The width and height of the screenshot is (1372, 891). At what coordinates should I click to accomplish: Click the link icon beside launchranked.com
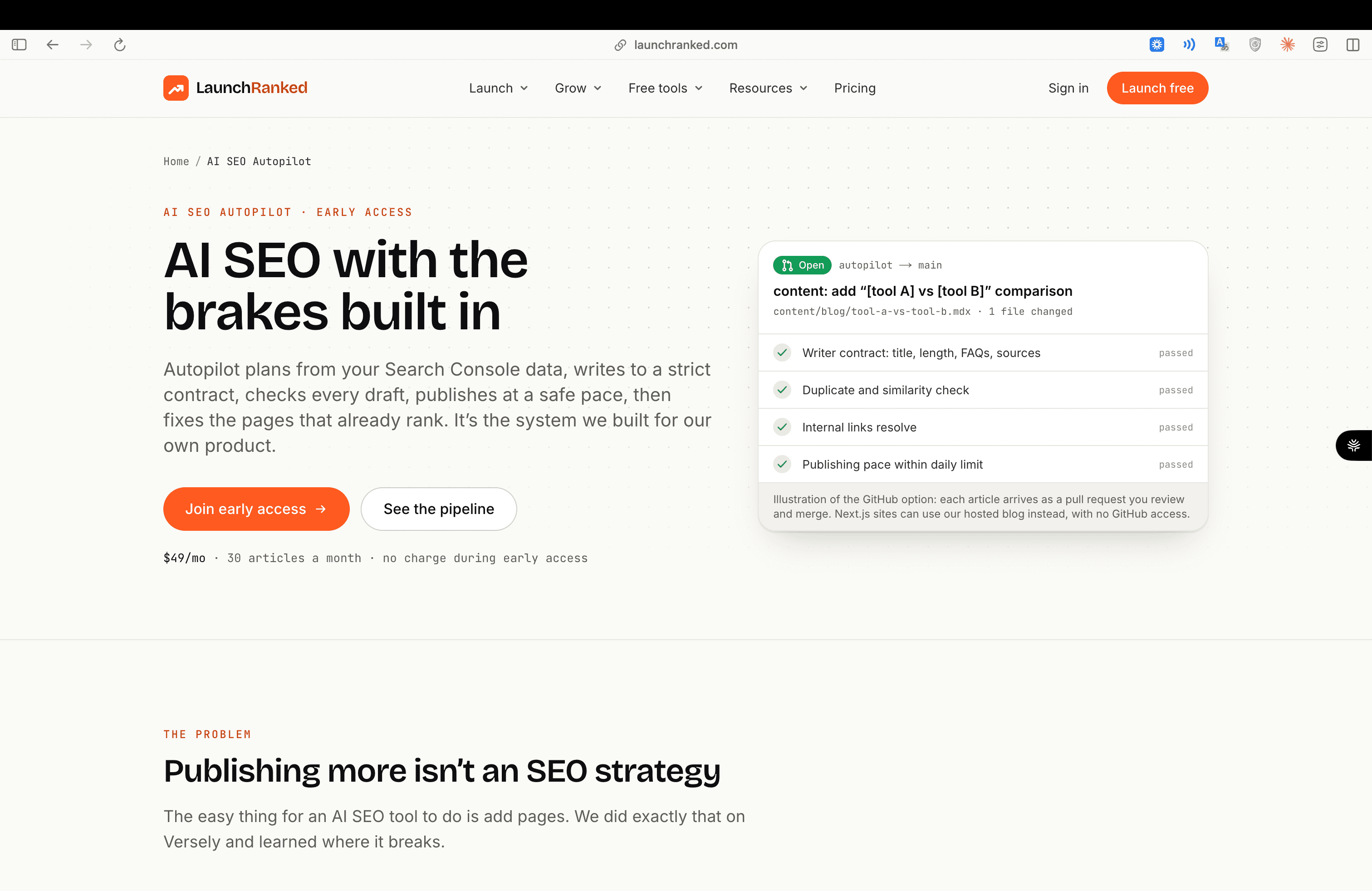(x=620, y=45)
